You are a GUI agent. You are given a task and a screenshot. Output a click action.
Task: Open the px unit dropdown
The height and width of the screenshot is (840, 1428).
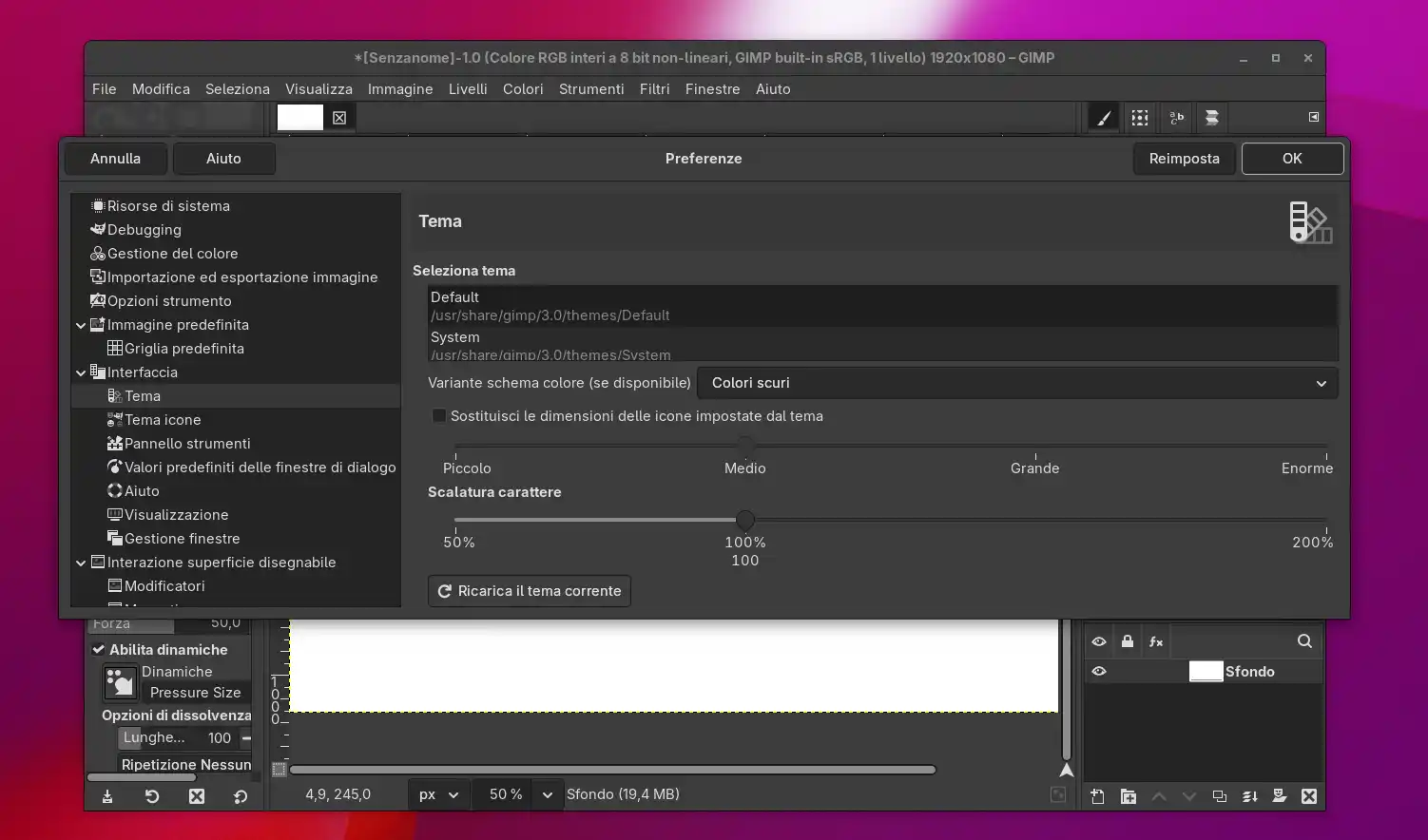[439, 794]
